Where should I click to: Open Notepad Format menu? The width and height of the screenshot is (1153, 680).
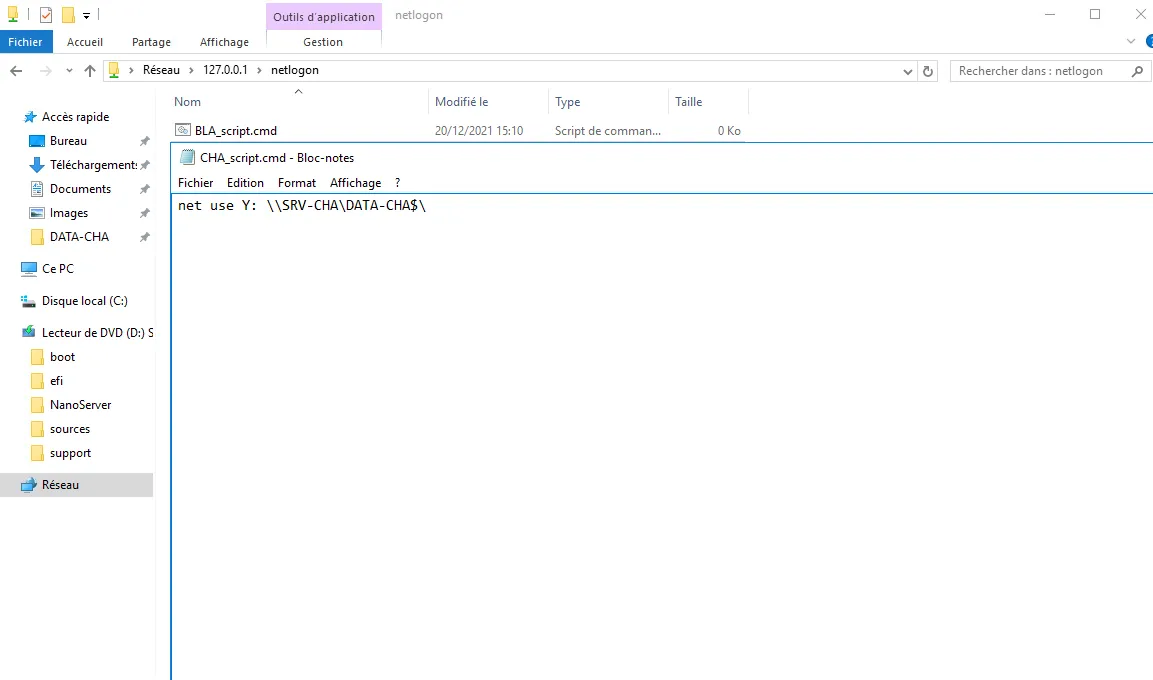click(296, 183)
